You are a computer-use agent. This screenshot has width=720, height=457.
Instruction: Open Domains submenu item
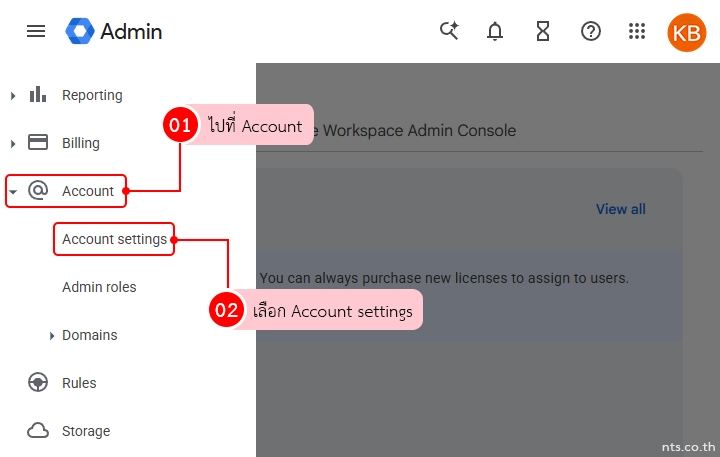(90, 335)
